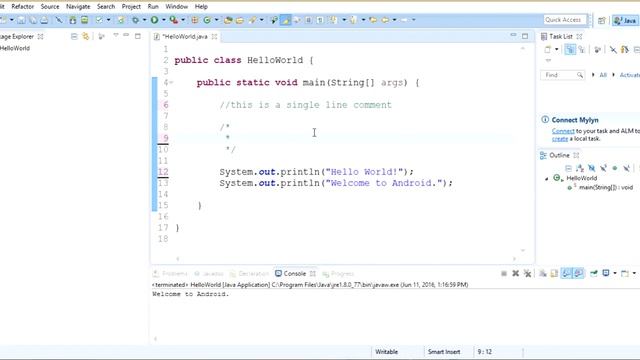640x360 pixels.
Task: Toggle Hide Fields in Outline toolbar
Action: tap(591, 168)
